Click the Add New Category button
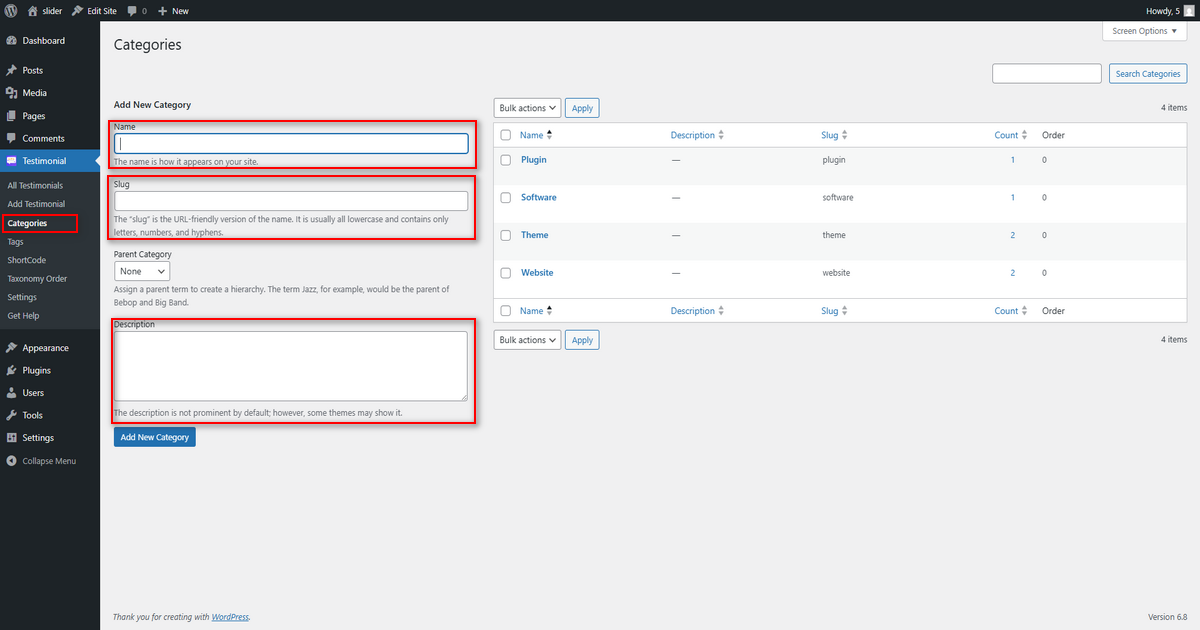 (155, 437)
